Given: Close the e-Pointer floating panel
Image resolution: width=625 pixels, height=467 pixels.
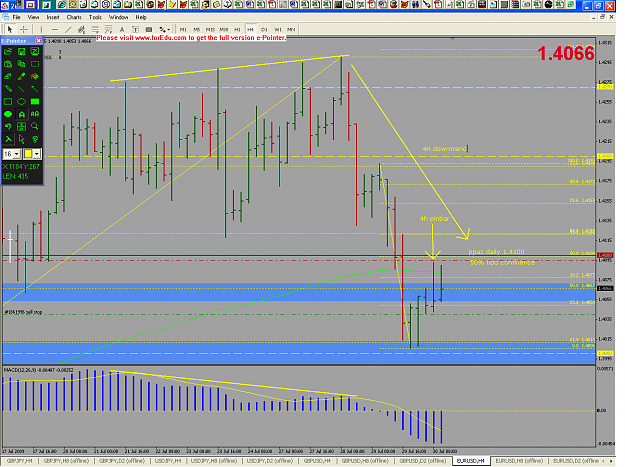Looking at the screenshot, I should tap(39, 41).
